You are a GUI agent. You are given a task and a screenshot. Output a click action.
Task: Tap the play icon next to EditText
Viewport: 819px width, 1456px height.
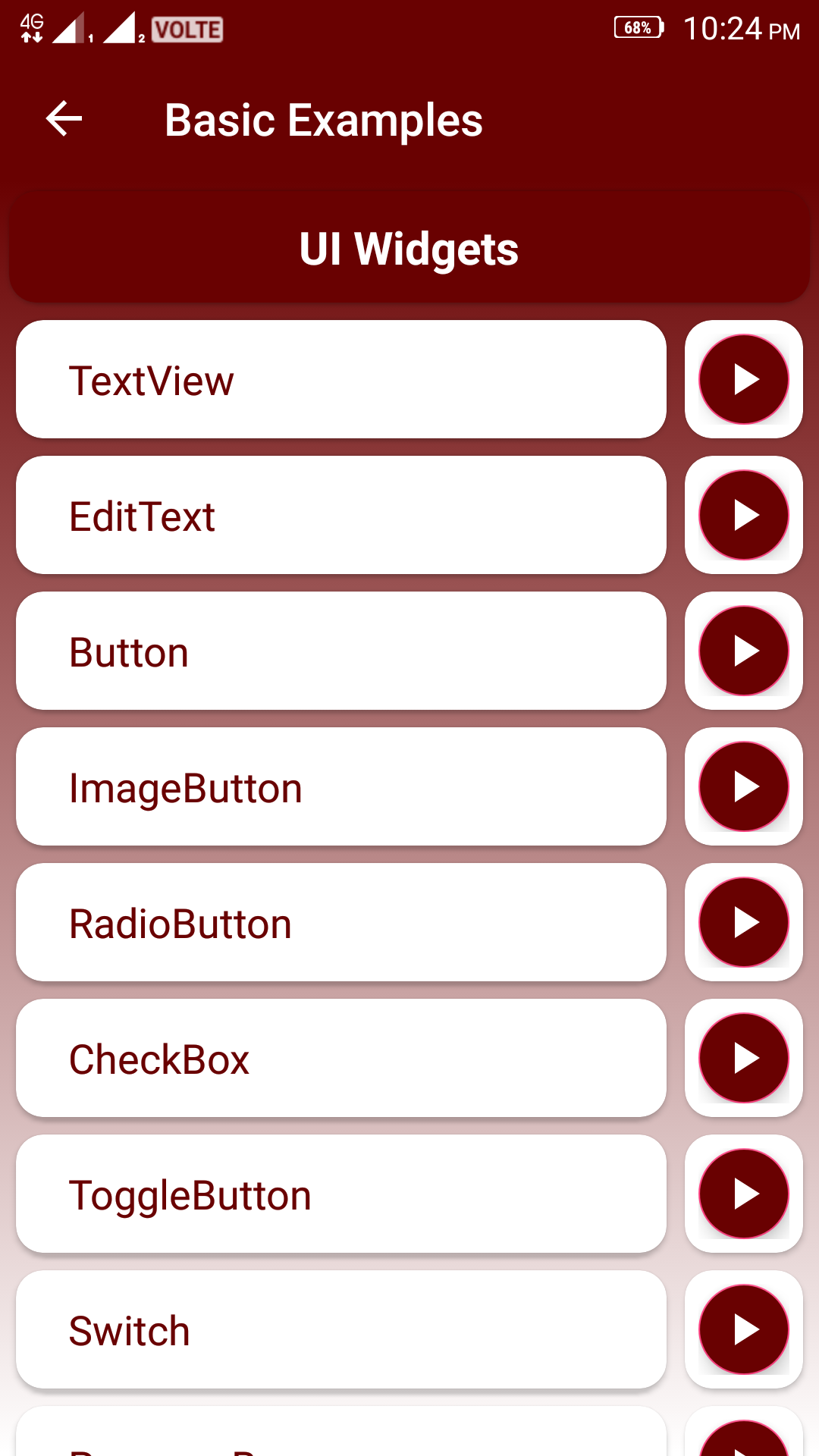(x=744, y=515)
